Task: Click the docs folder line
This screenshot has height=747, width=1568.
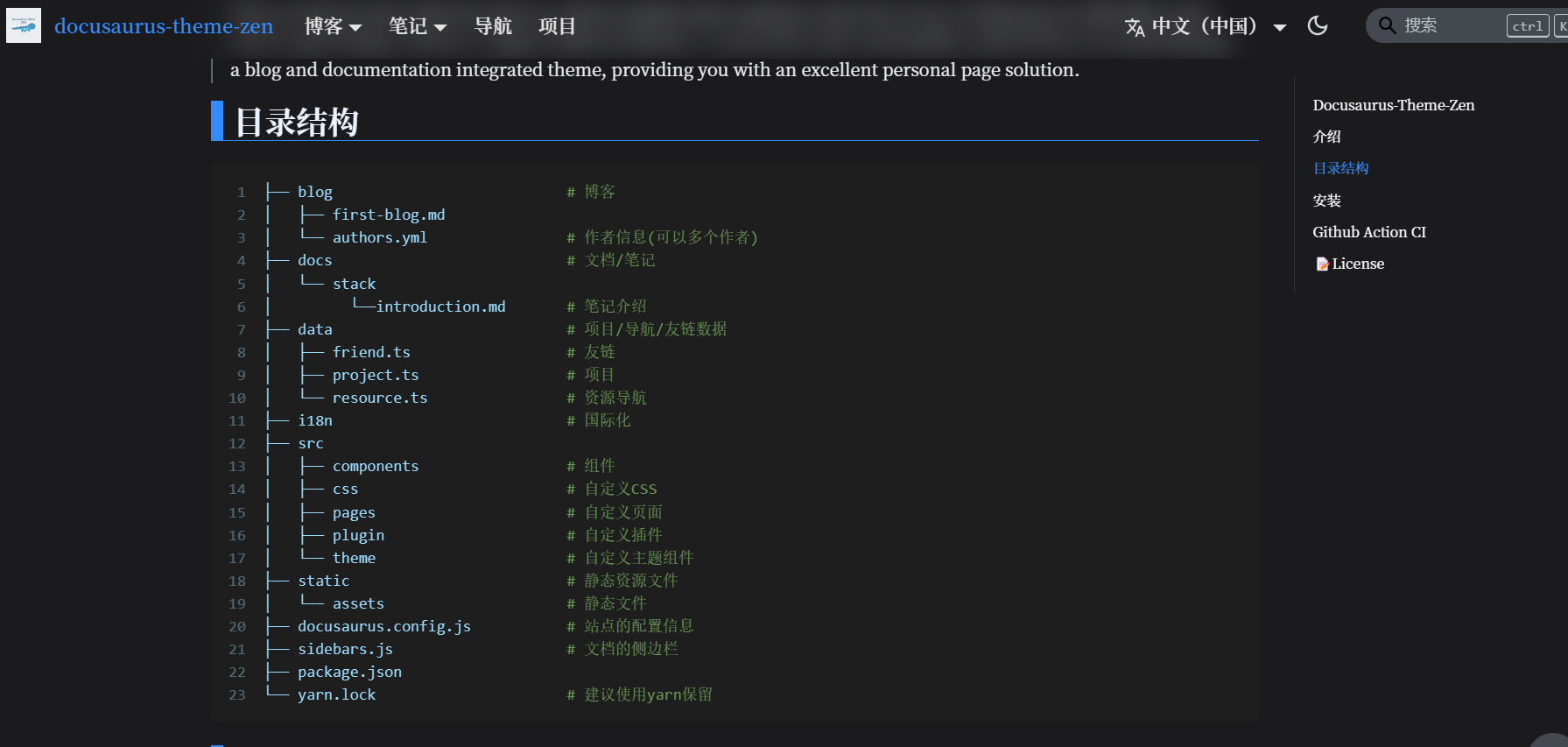Action: [x=315, y=260]
